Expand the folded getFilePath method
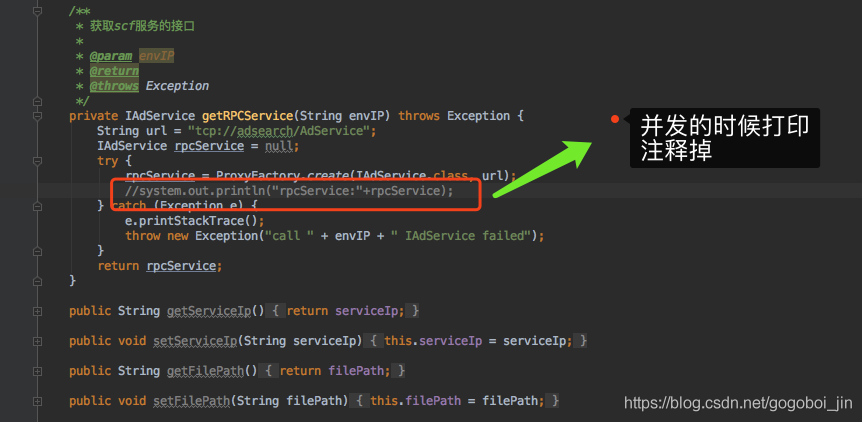This screenshot has width=862, height=422. [x=37, y=371]
